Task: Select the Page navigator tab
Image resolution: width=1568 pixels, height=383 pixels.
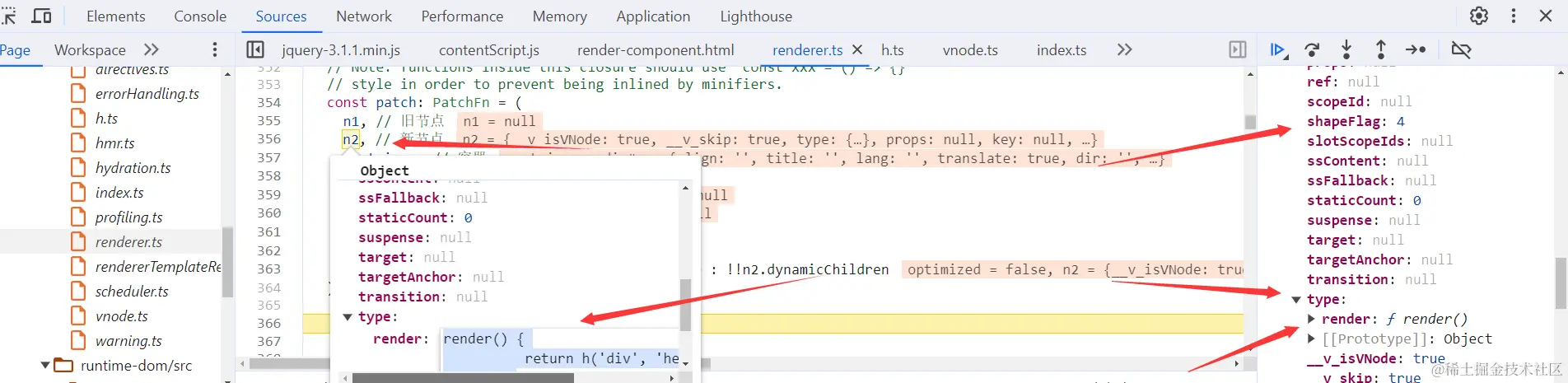Action: (15, 49)
